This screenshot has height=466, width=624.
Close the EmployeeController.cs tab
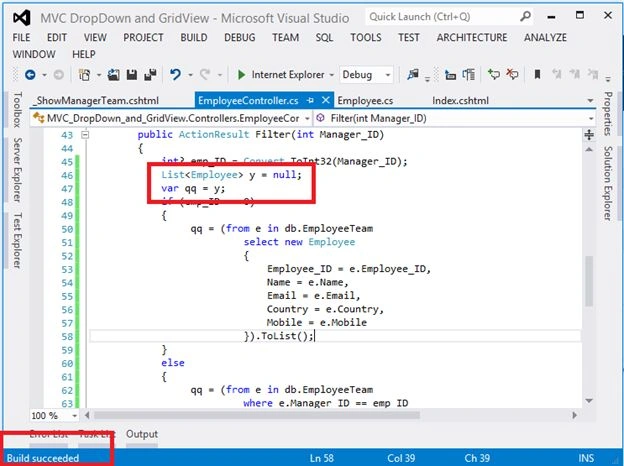point(326,100)
